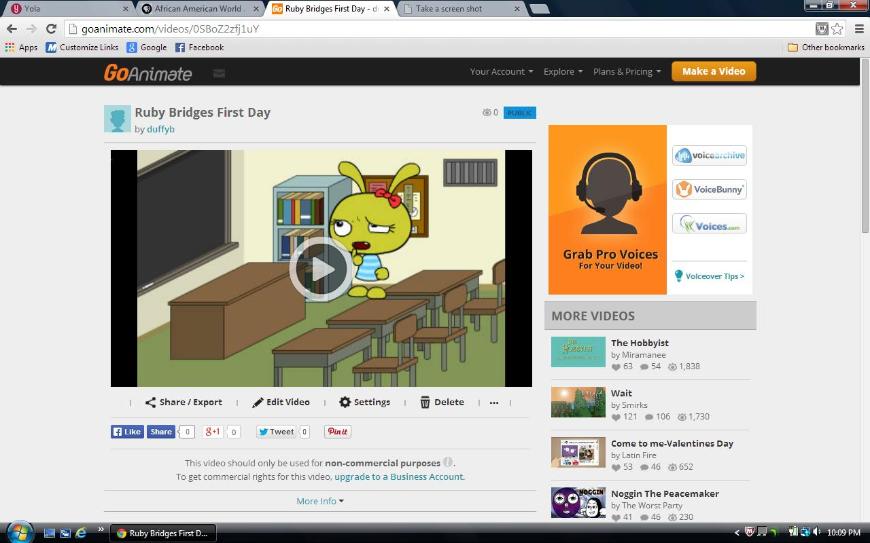This screenshot has height=543, width=870.
Task: Click the extension icon beside the star
Action: 822,29
